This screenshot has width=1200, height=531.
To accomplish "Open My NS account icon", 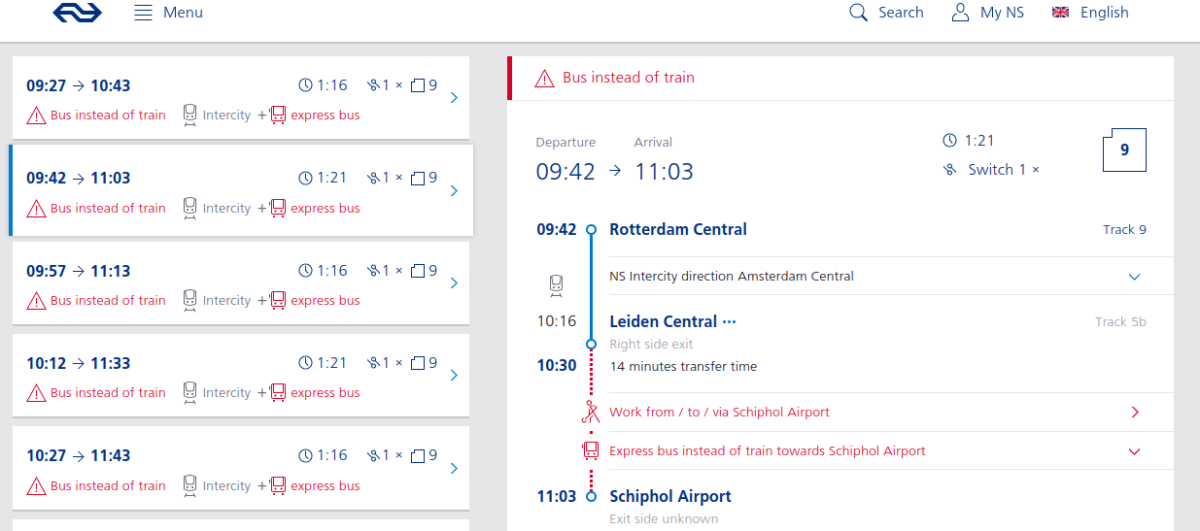I will click(x=960, y=13).
